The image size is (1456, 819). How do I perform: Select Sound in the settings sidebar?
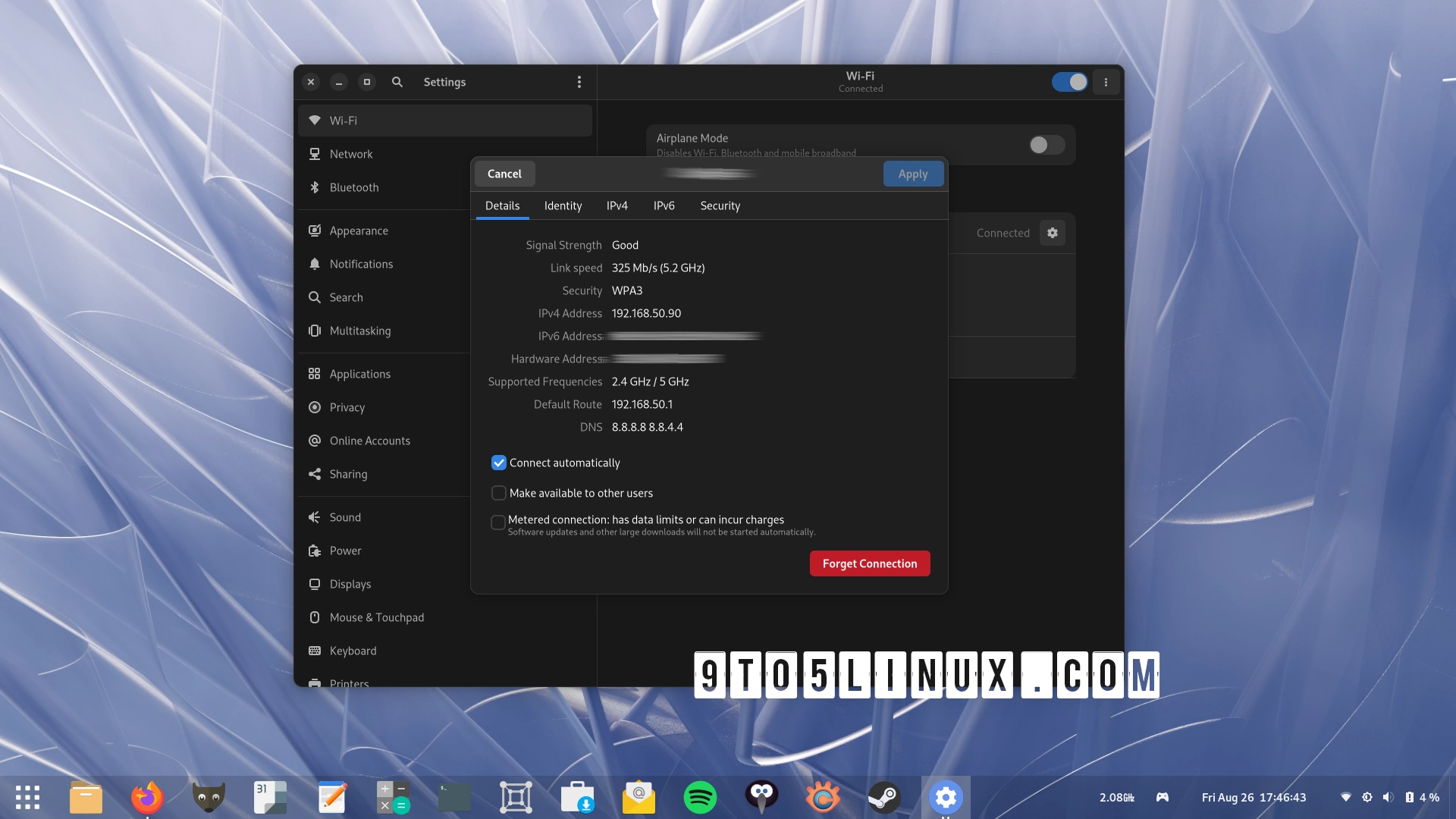click(x=345, y=516)
